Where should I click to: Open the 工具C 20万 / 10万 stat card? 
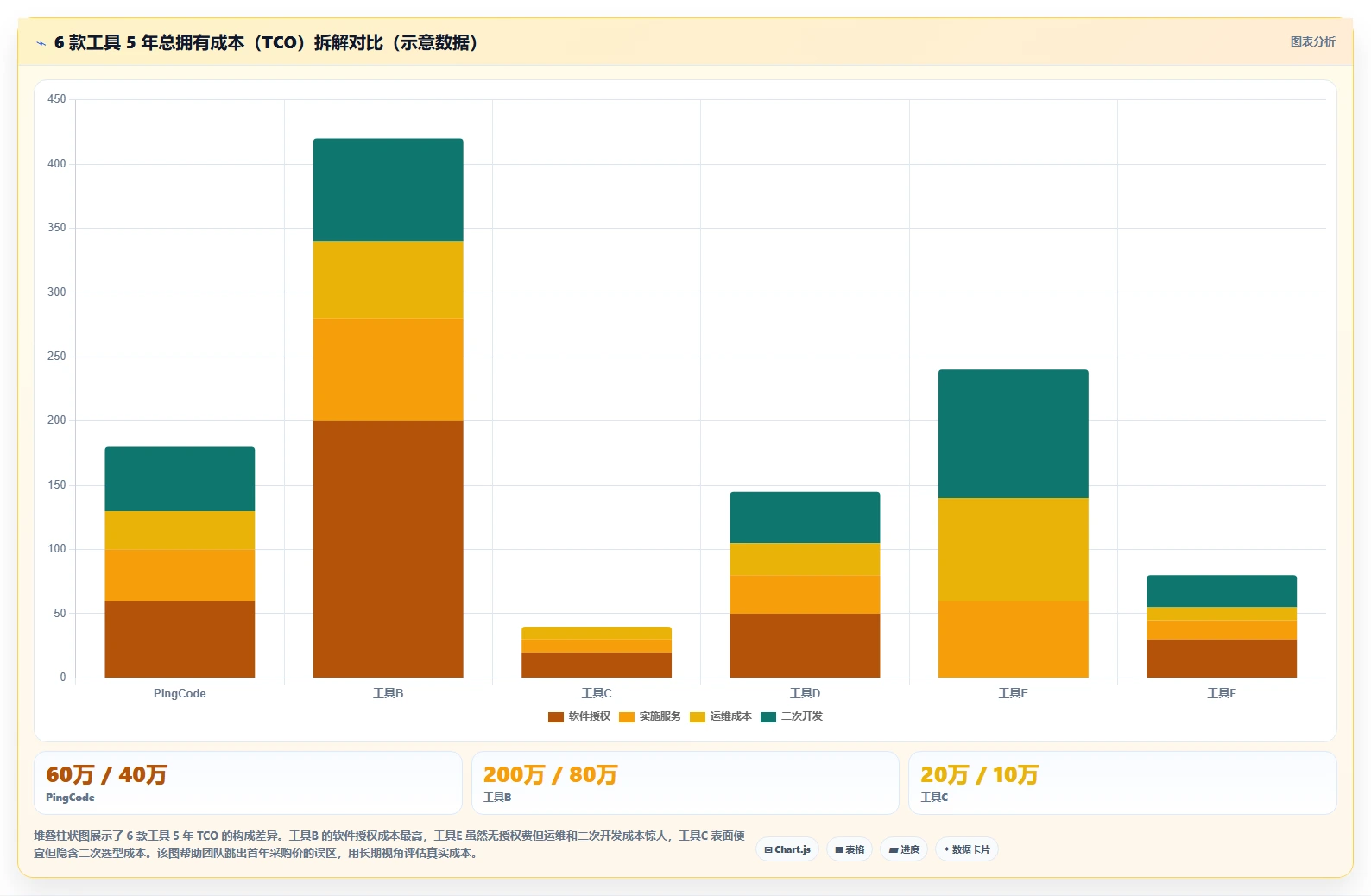(1122, 783)
